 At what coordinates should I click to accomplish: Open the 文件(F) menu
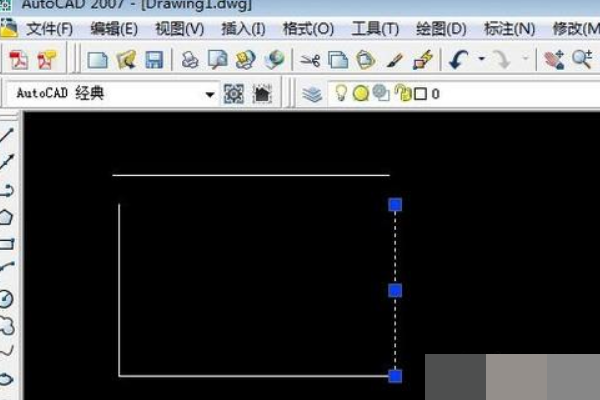click(49, 29)
